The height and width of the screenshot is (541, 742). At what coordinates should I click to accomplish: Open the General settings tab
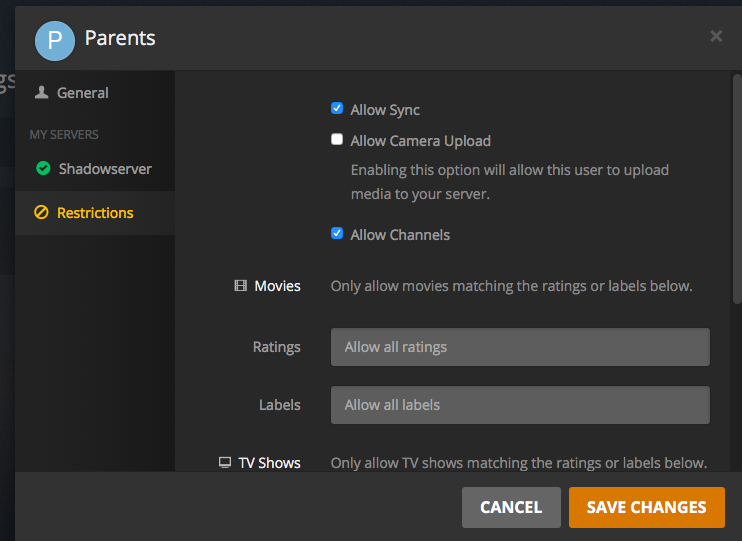[x=83, y=93]
